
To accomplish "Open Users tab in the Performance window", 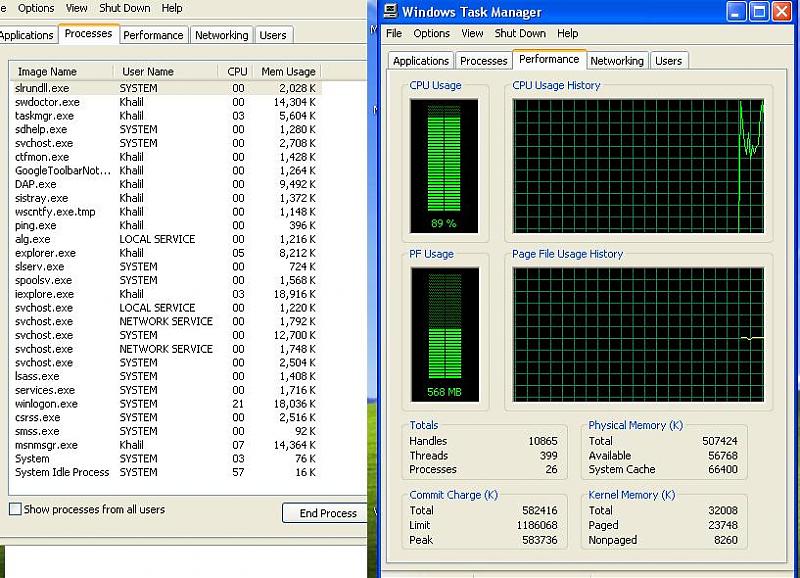I will [668, 61].
